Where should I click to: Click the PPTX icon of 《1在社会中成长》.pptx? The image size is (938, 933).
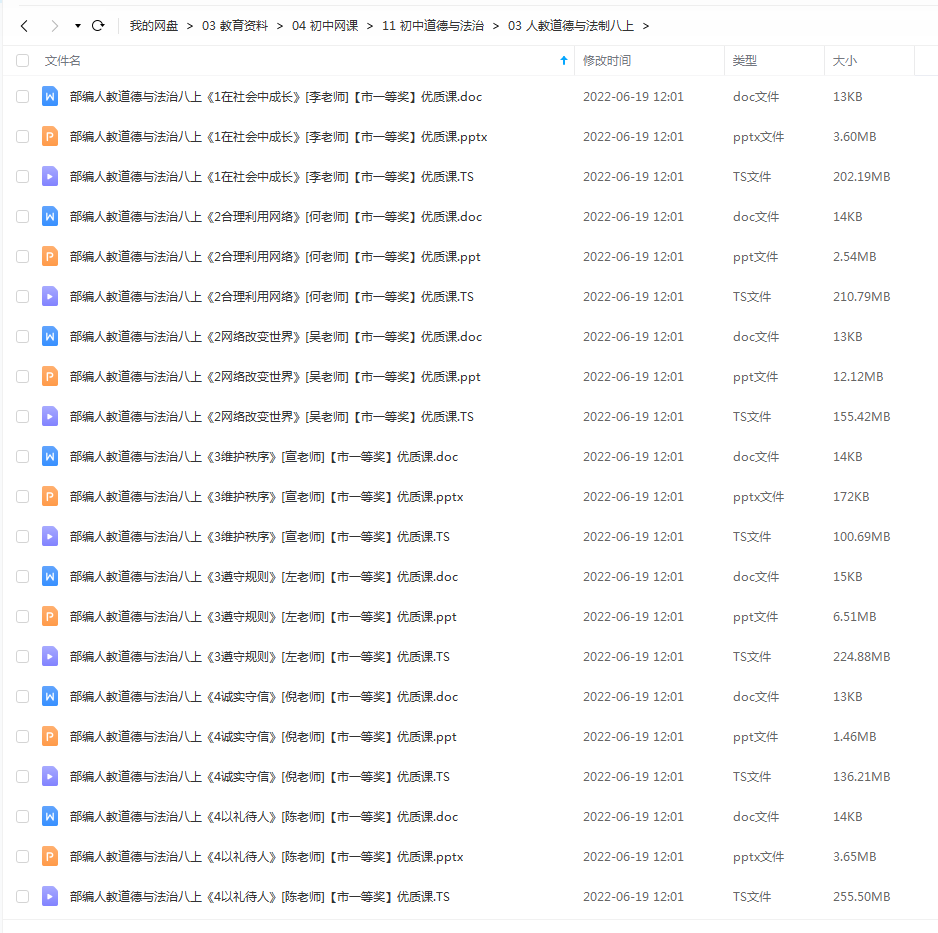49,136
